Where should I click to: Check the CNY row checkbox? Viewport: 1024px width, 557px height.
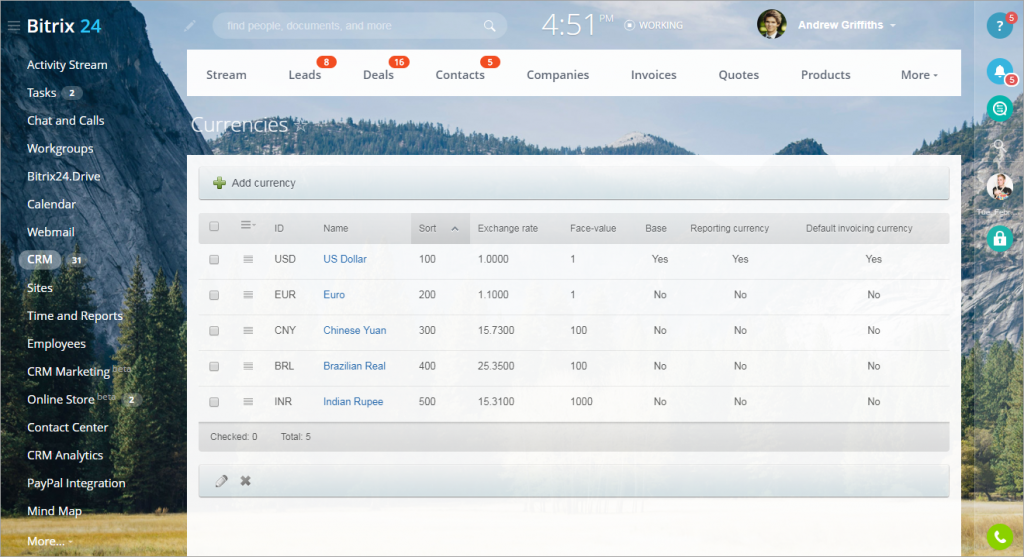(214, 330)
